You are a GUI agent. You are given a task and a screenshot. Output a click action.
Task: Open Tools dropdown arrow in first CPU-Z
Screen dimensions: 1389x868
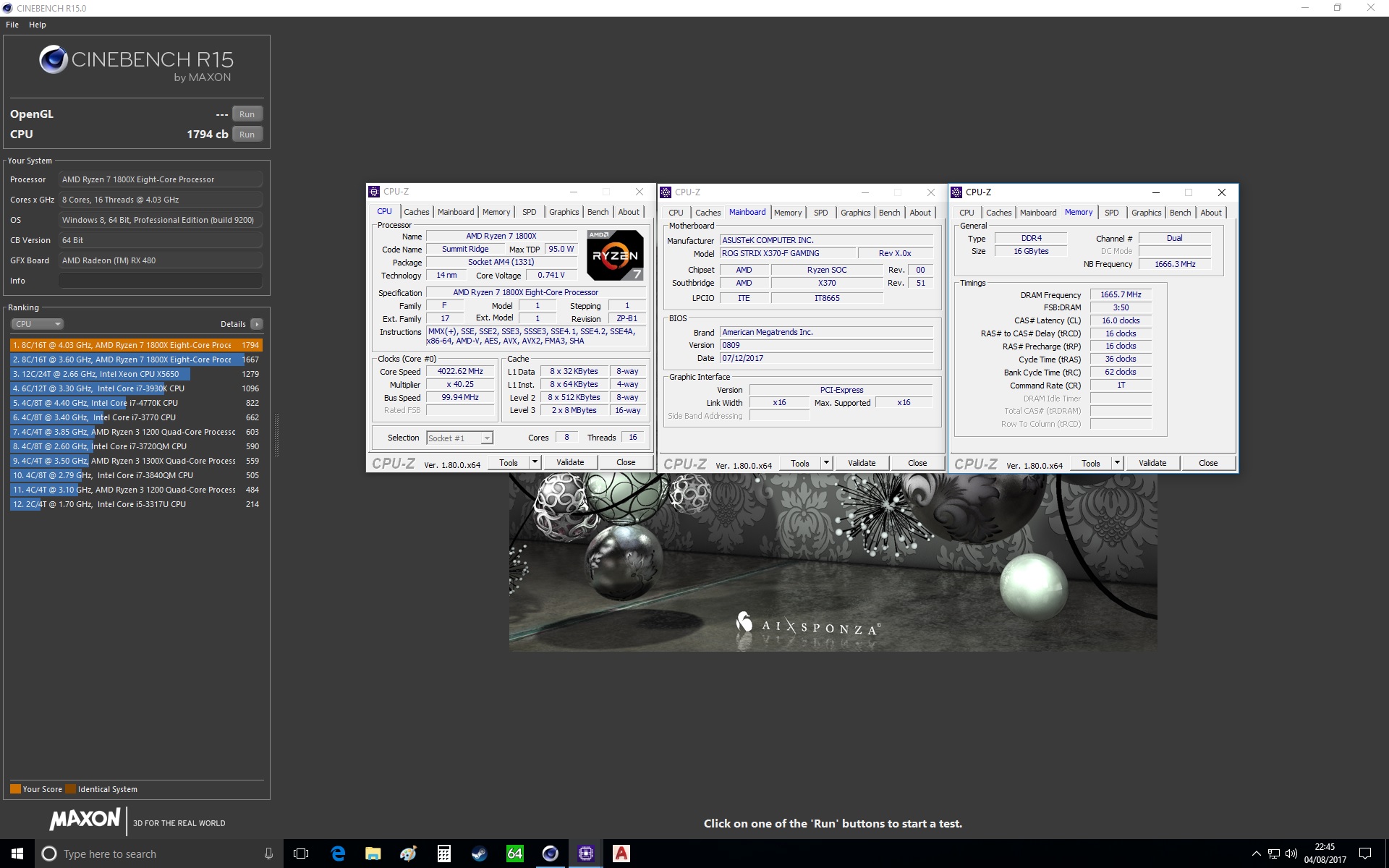pos(535,462)
